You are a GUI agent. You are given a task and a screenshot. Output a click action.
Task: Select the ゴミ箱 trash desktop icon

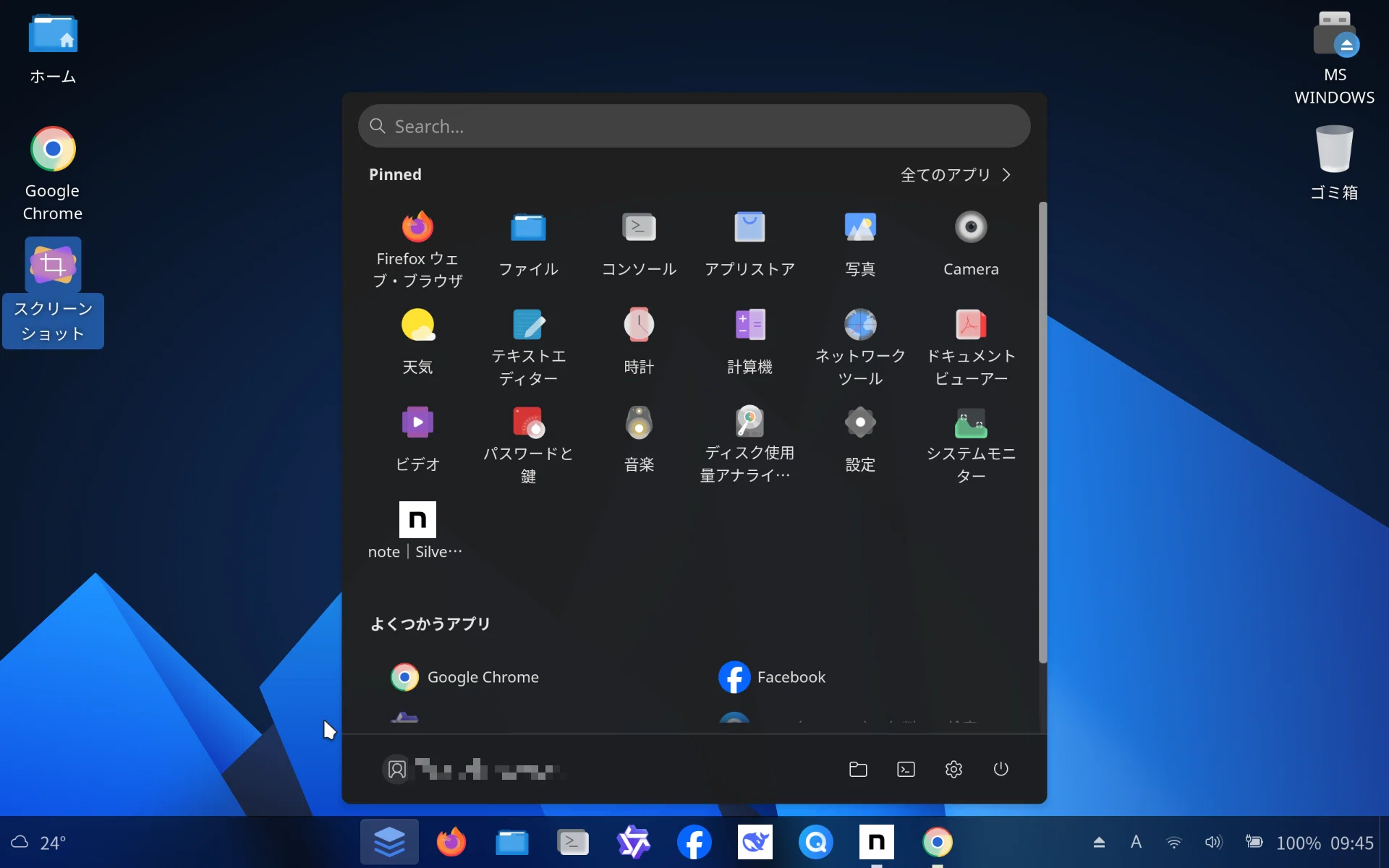(x=1334, y=163)
